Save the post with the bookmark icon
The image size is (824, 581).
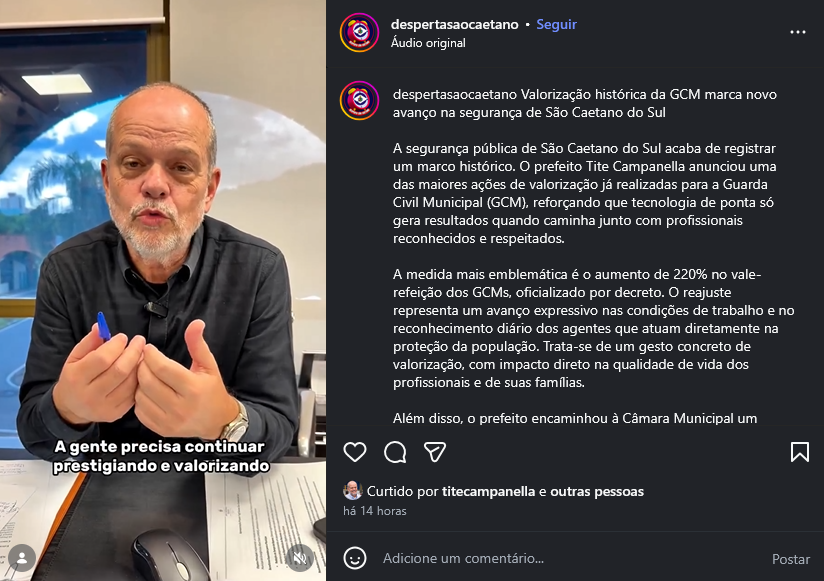click(x=799, y=452)
